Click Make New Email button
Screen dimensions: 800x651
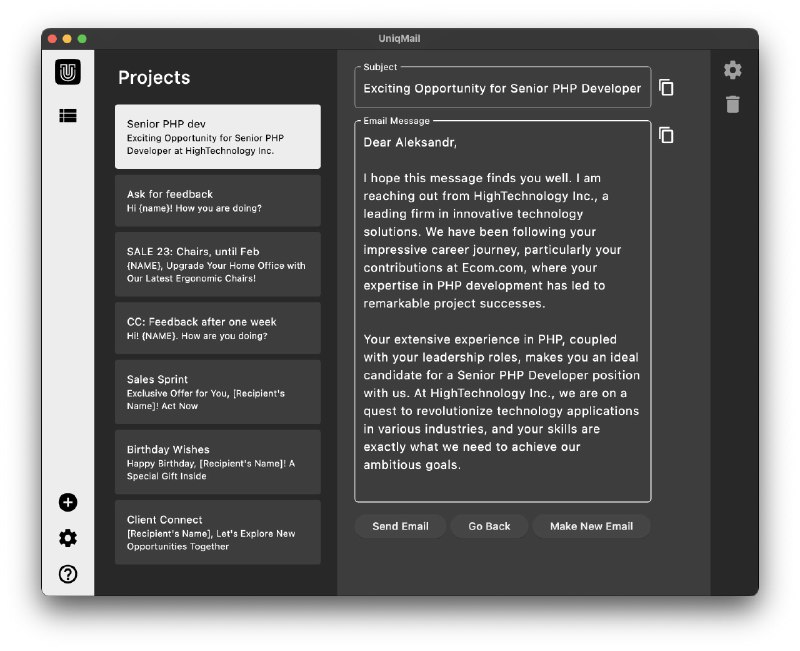591,526
